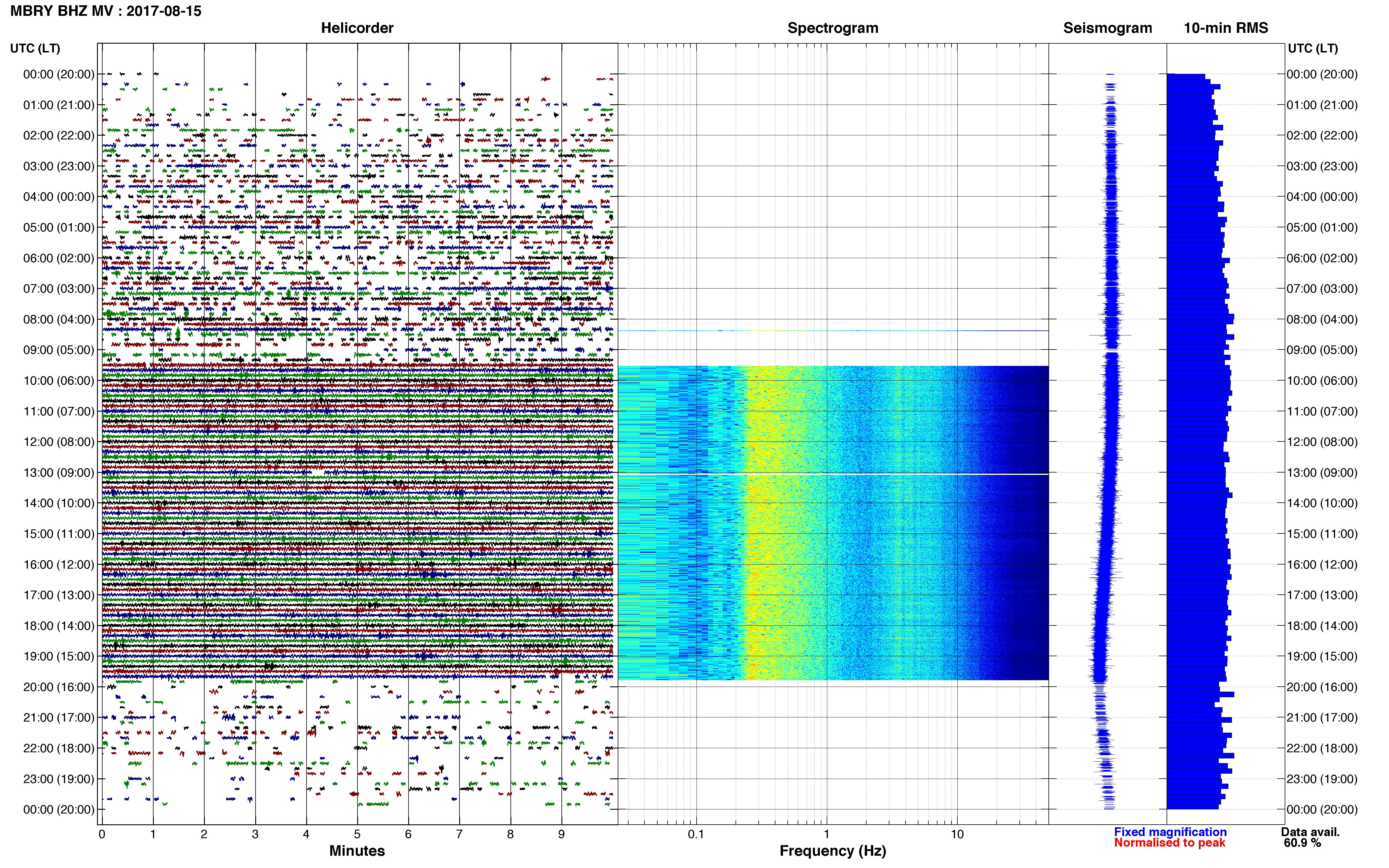Click "18:00 (14:00)" on the left time axis

[x=59, y=626]
